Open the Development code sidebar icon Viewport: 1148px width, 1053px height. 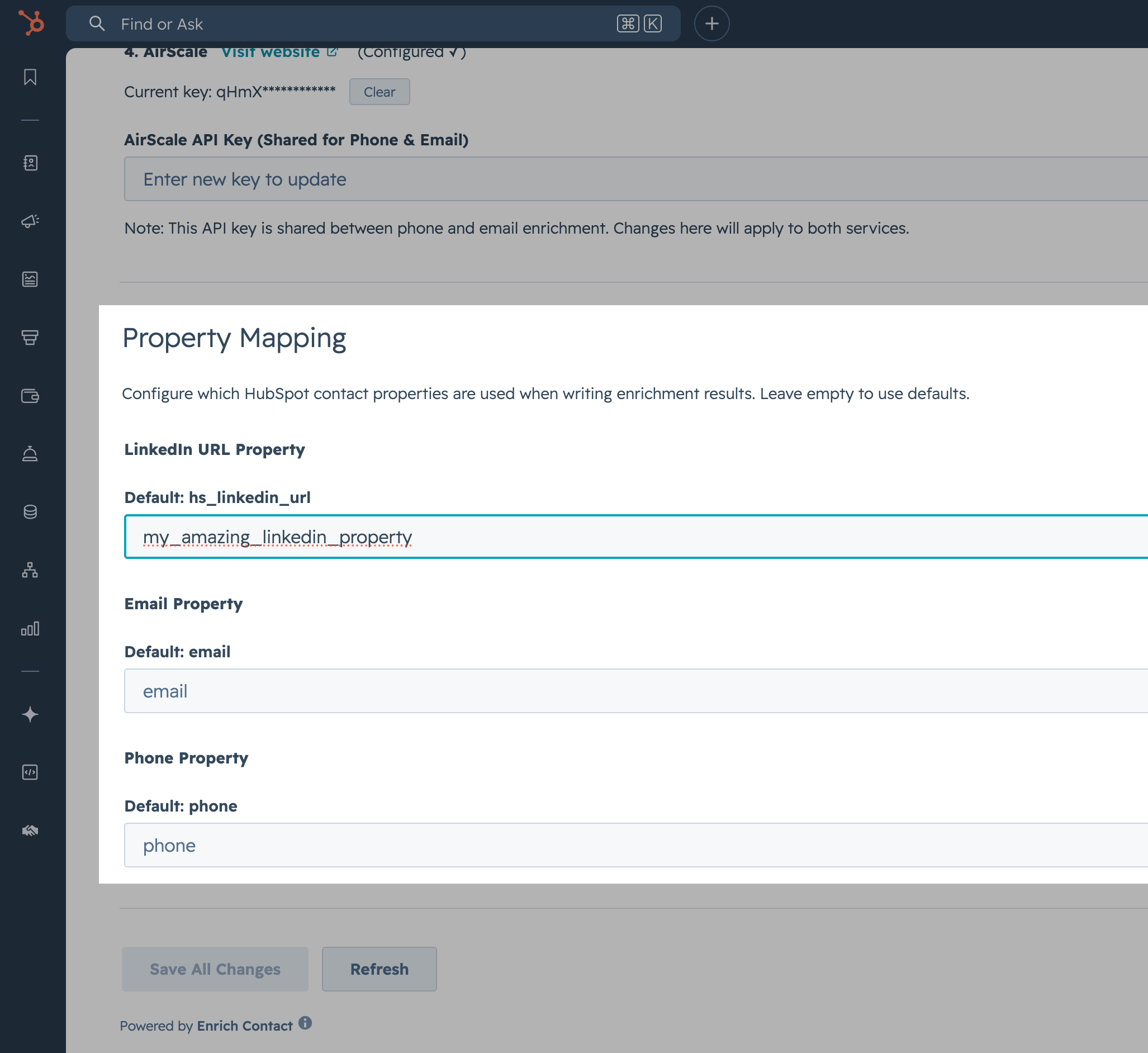tap(30, 772)
